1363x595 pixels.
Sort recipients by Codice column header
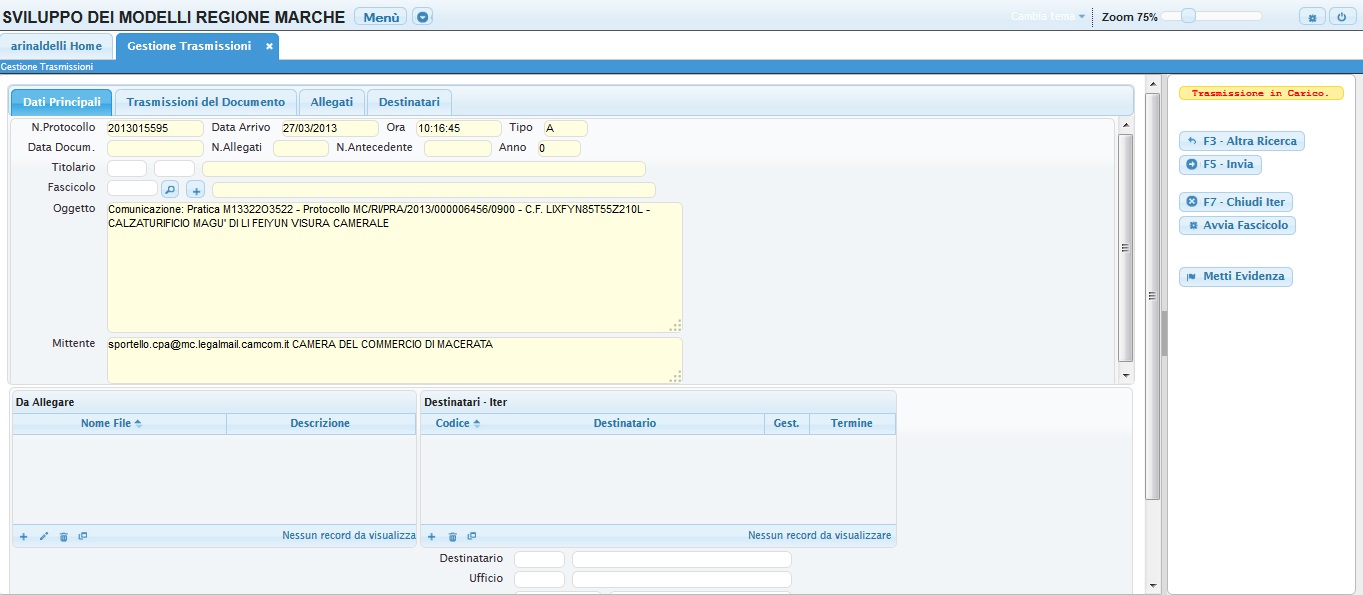coord(458,423)
